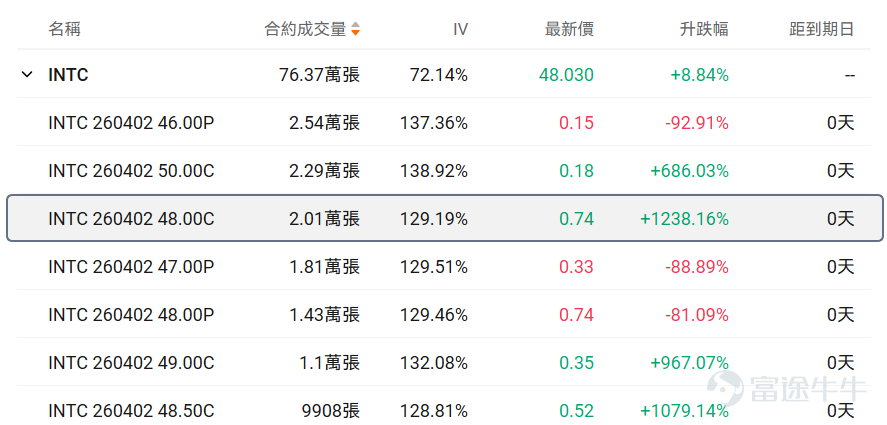Open INTC 260402 47.00P contract
The width and height of the screenshot is (887, 425).
(131, 267)
